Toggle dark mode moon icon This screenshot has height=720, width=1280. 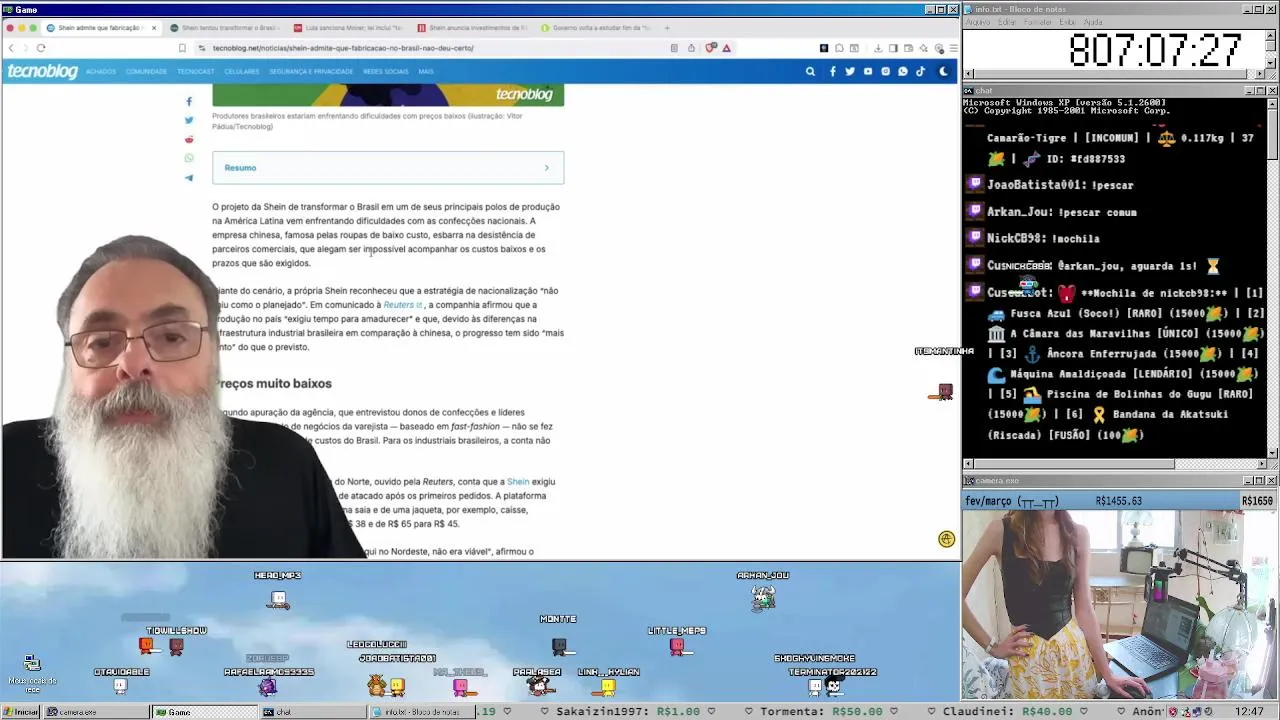[x=943, y=71]
